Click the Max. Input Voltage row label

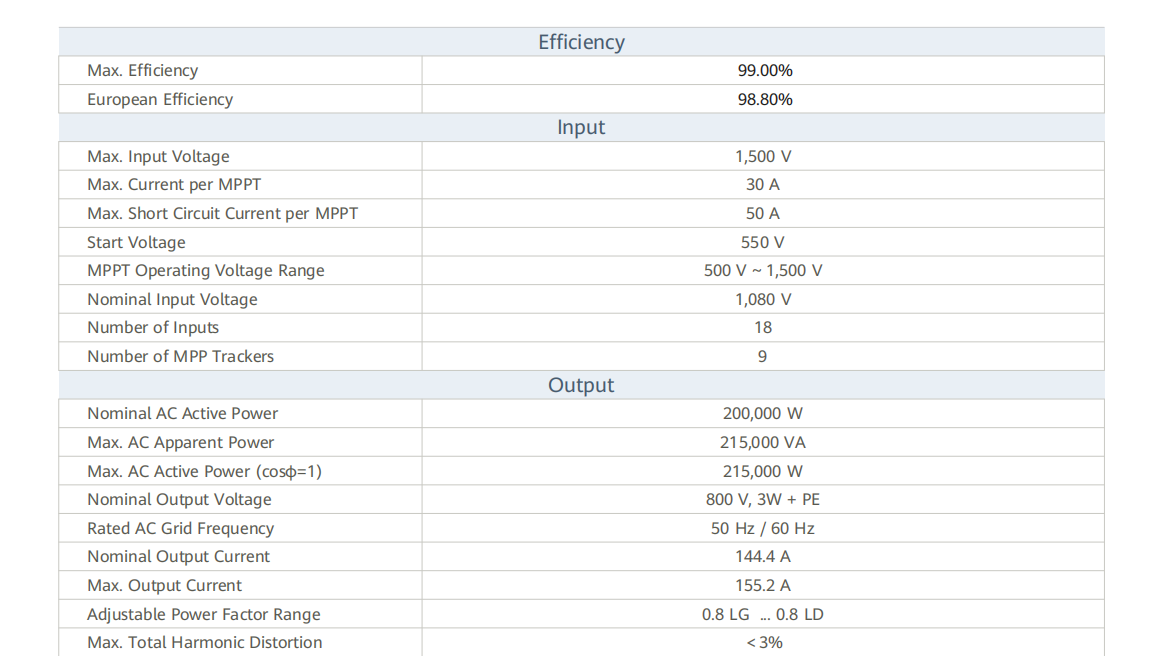pyautogui.click(x=158, y=157)
